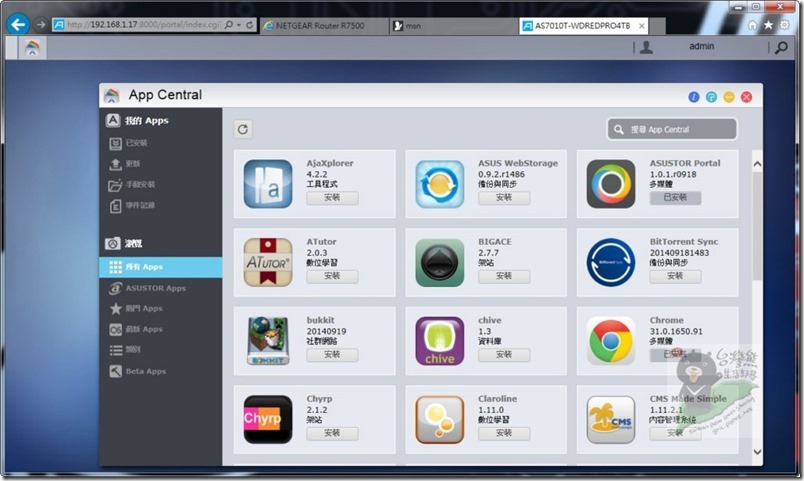Open the ASUS WebStorage app icon
The height and width of the screenshot is (481, 804).
pos(439,184)
